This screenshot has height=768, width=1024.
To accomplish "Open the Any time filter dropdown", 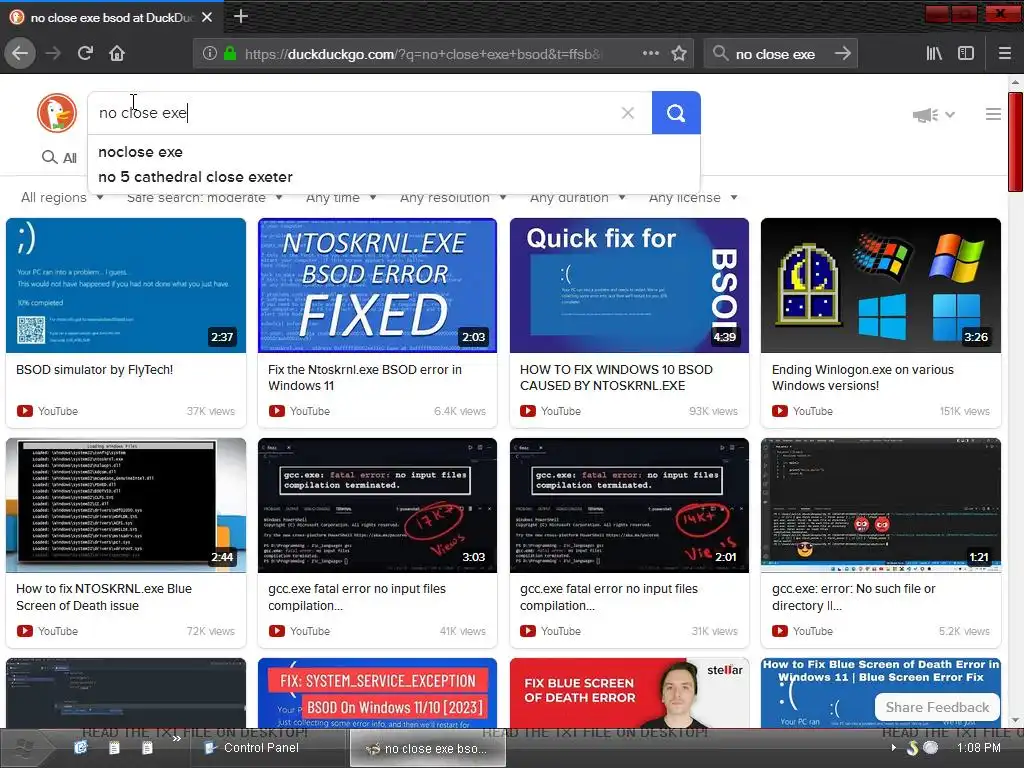I will click(x=341, y=197).
